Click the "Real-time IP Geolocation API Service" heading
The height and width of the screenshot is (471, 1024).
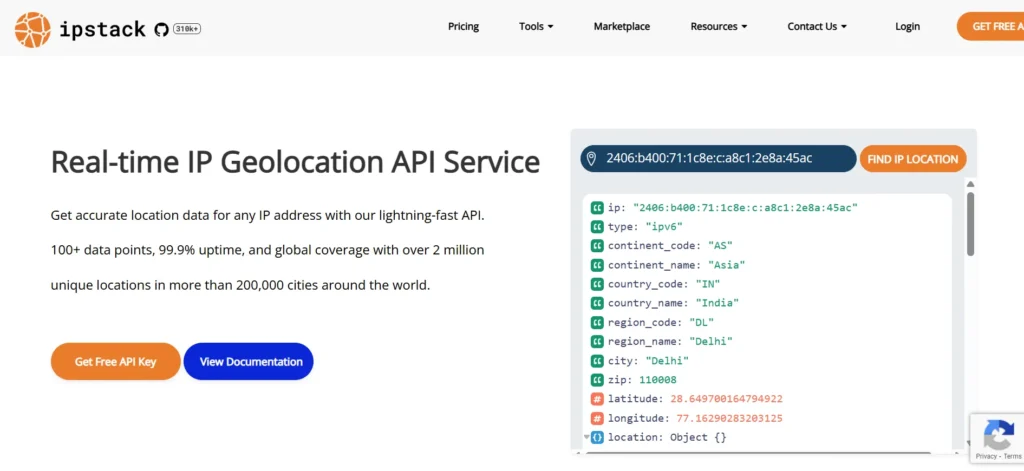(295, 162)
